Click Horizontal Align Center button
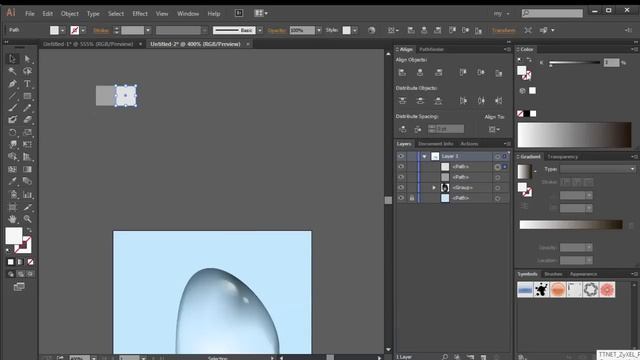The height and width of the screenshot is (360, 640). [x=420, y=73]
